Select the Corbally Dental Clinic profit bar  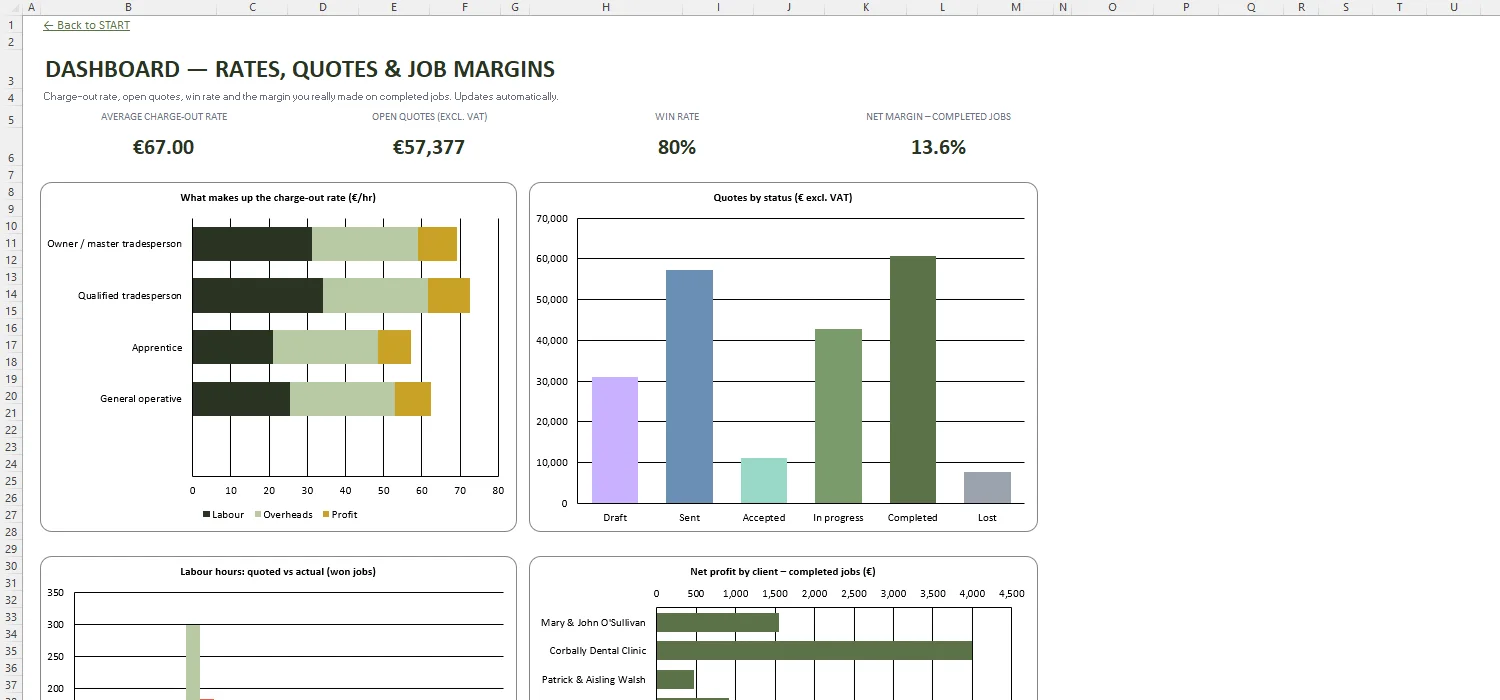click(x=814, y=651)
